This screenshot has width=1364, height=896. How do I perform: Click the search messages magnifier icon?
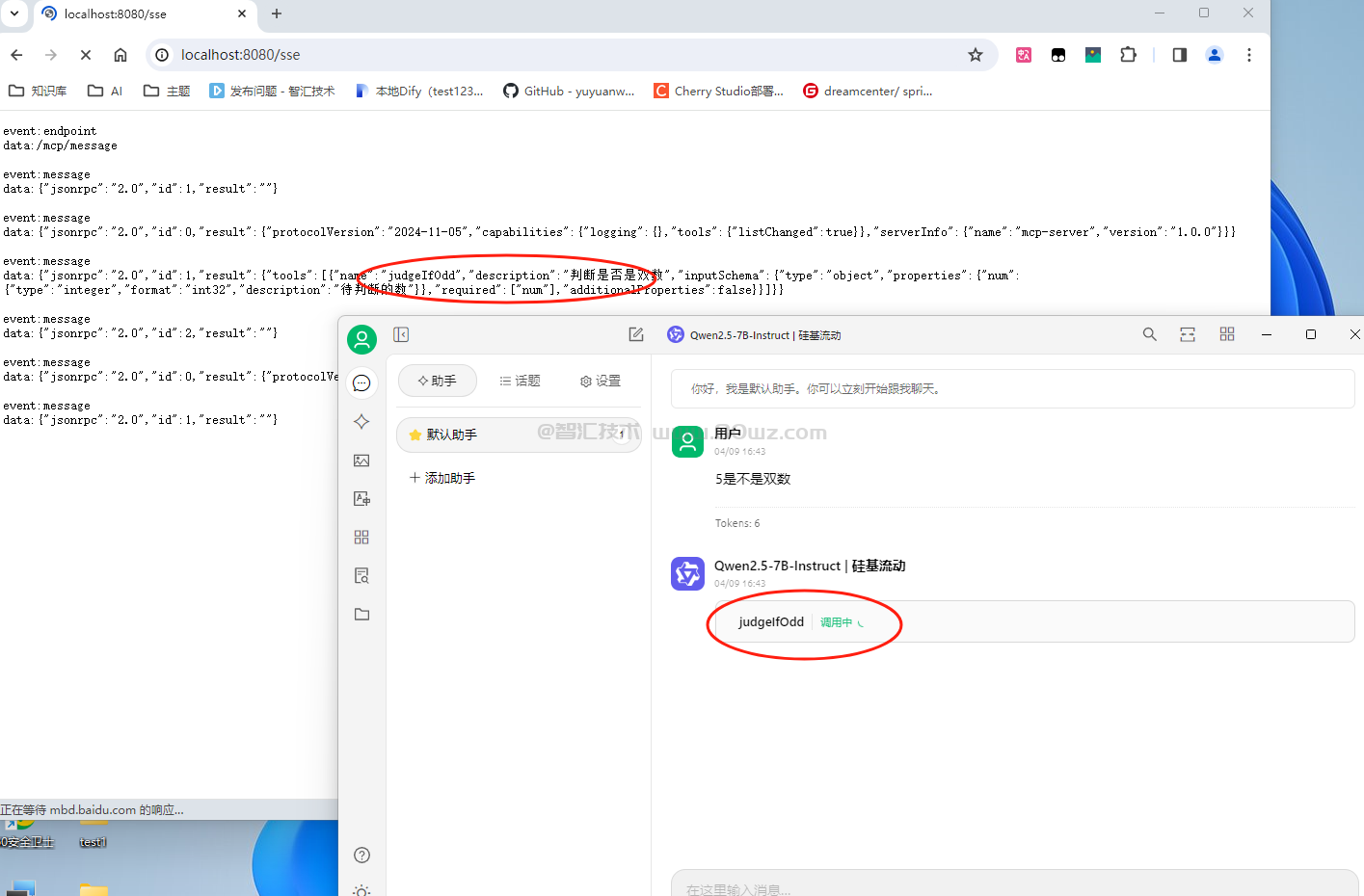[1149, 334]
